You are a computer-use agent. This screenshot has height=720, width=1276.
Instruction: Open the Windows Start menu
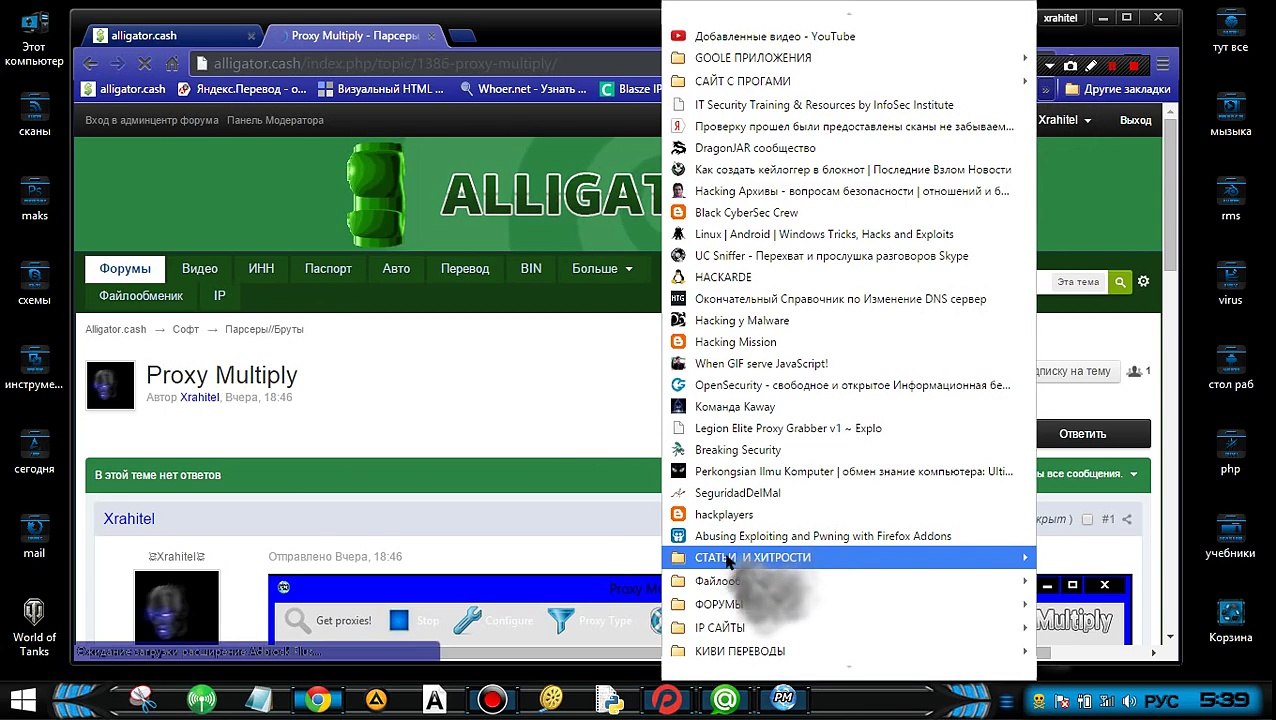coord(23,700)
